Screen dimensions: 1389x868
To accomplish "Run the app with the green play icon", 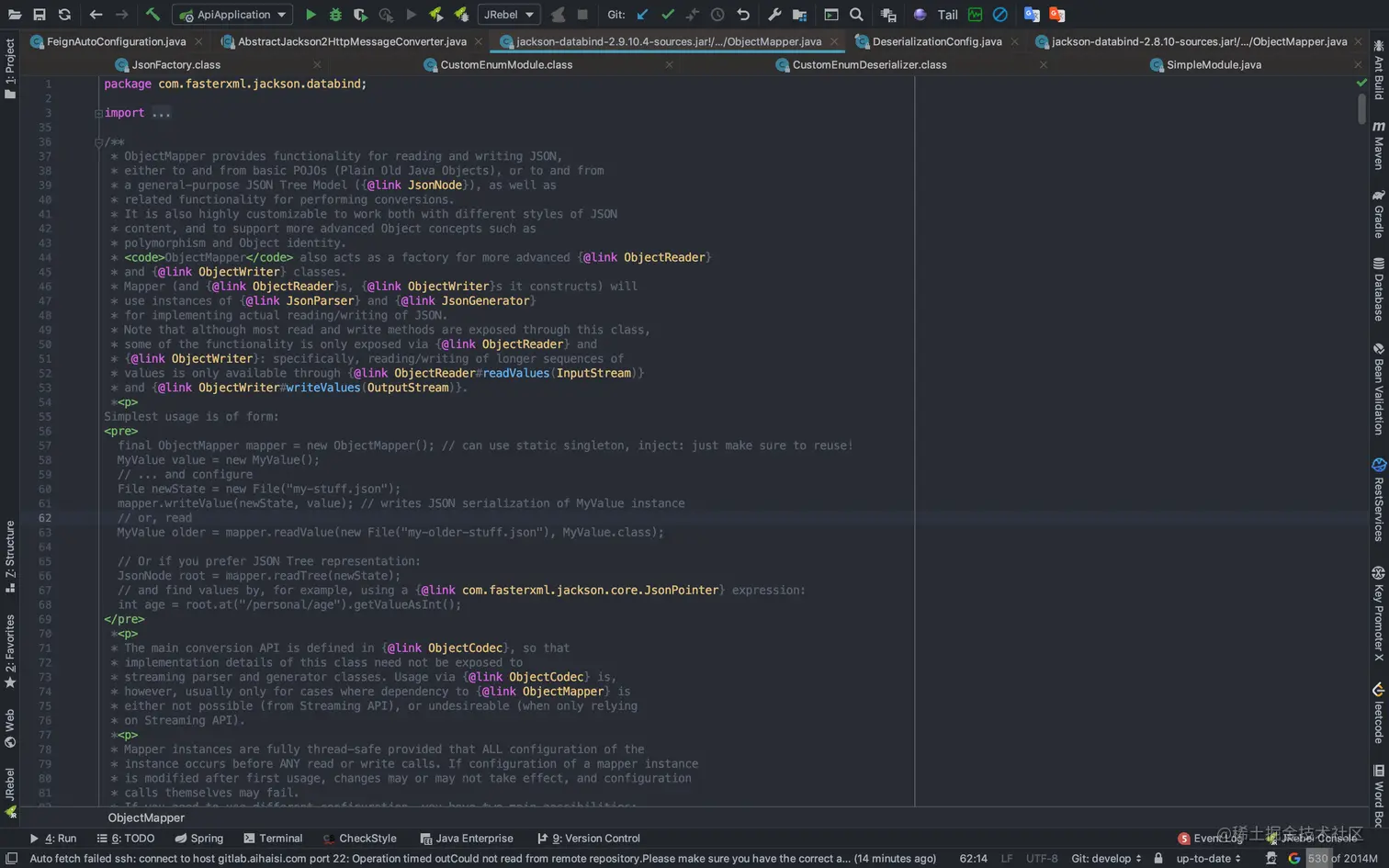I will (311, 15).
